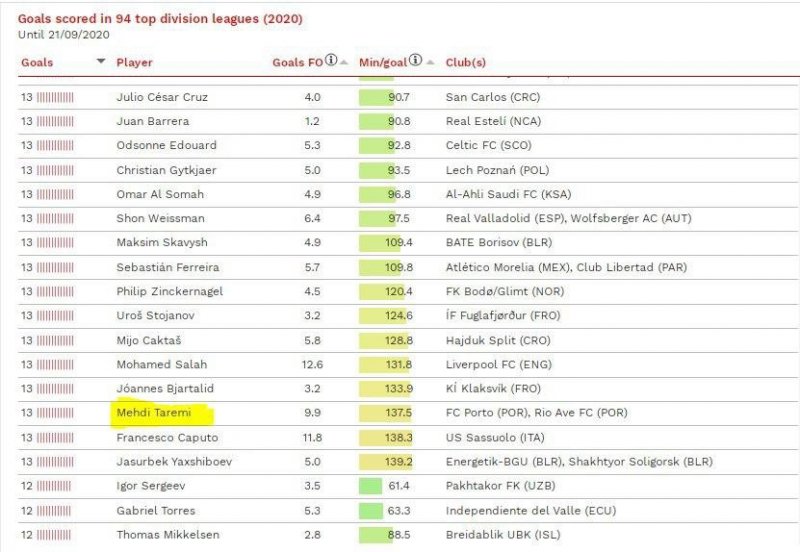Click the goal tally marks for Igor Sergeev

tap(54, 486)
